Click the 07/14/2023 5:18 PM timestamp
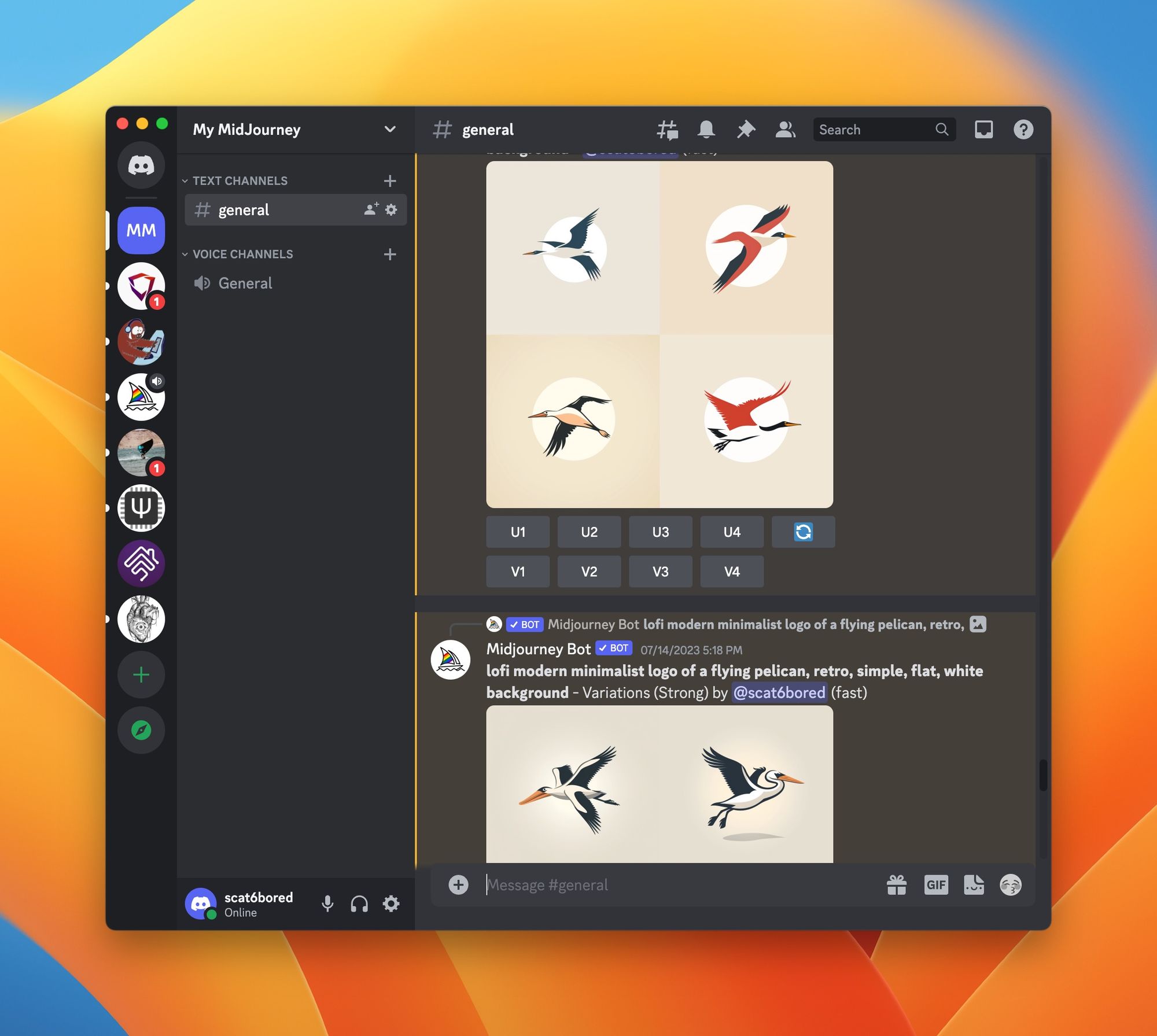 (691, 650)
